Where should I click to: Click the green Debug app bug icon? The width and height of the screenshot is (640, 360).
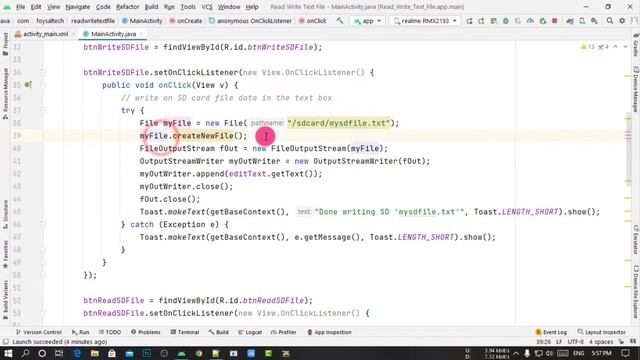(x=506, y=21)
